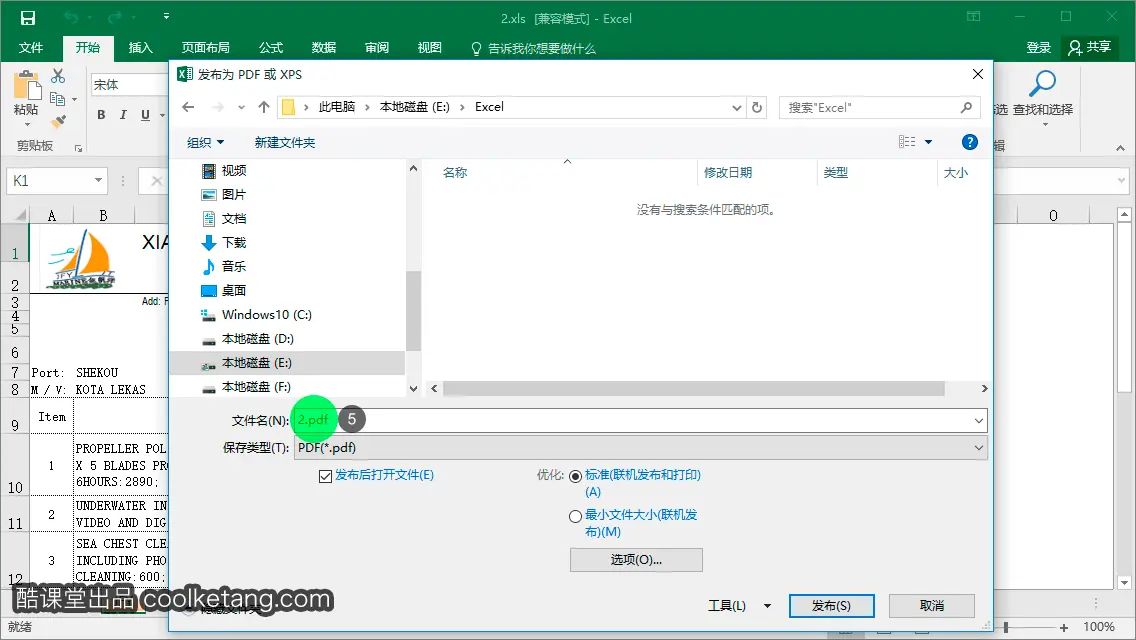This screenshot has width=1136, height=640.
Task: Sort by 名称 column header
Action: click(455, 173)
